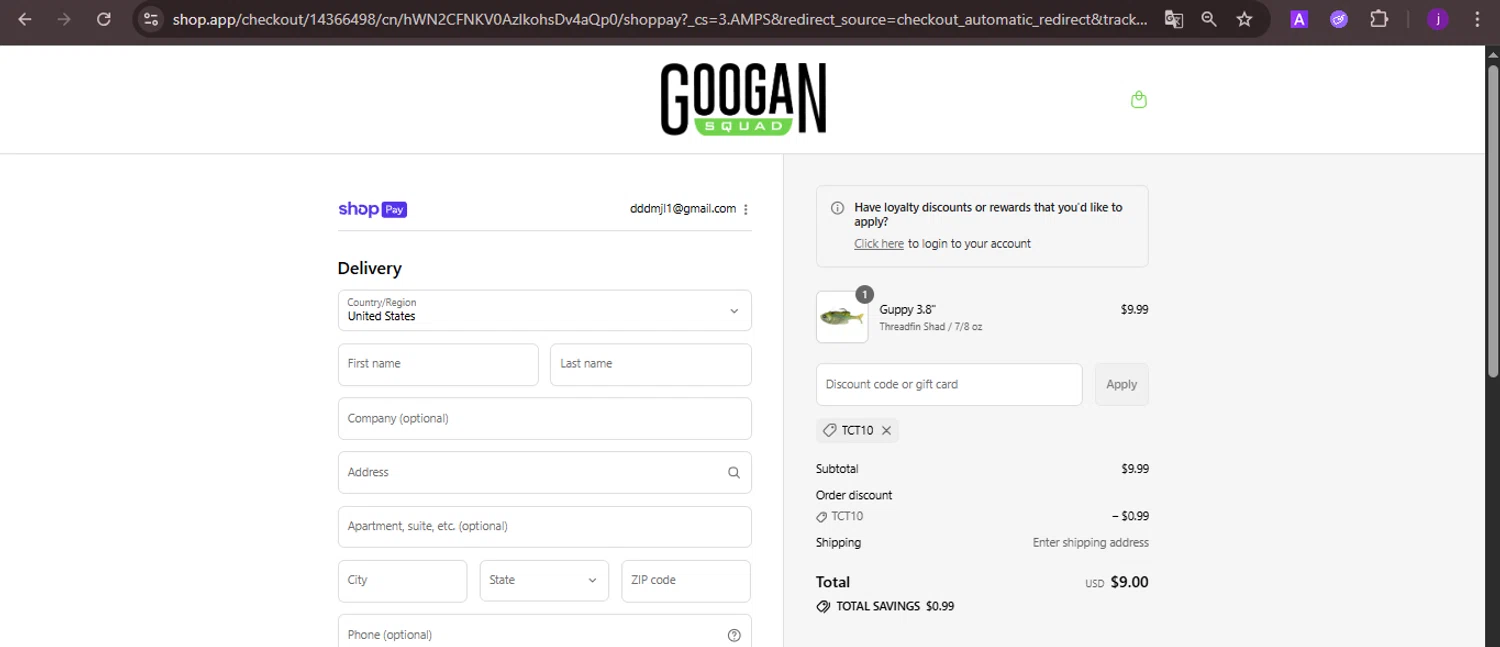
Task: Open account options next to email
Action: pyautogui.click(x=746, y=209)
